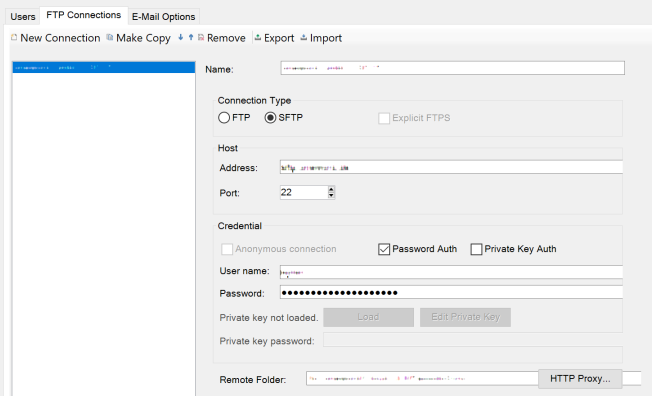652x396 pixels.
Task: Click the New Connection toolbar button
Action: tap(56, 38)
